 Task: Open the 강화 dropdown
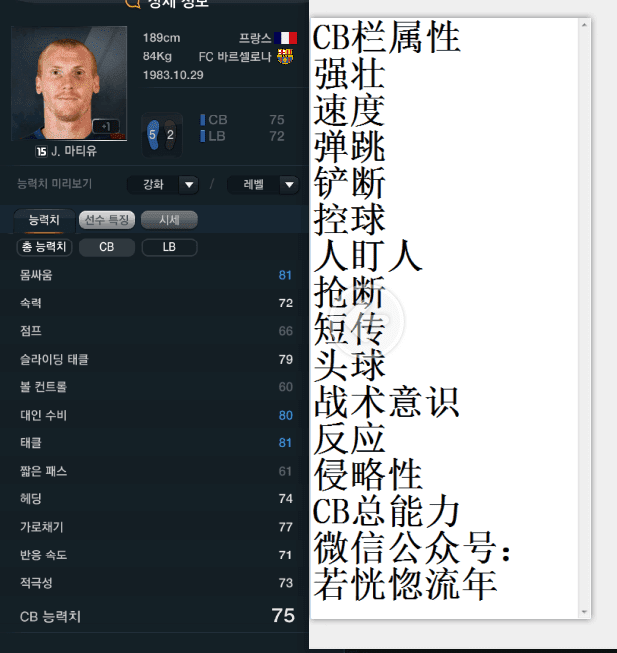pyautogui.click(x=162, y=184)
